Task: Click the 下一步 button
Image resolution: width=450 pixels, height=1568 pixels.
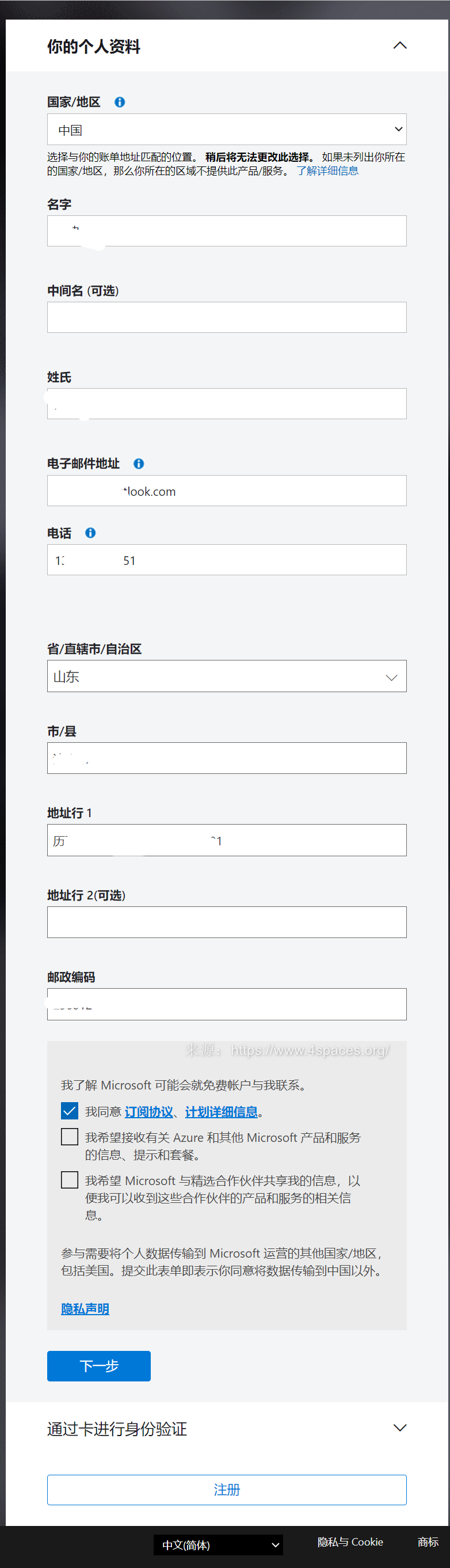Action: click(x=98, y=1366)
